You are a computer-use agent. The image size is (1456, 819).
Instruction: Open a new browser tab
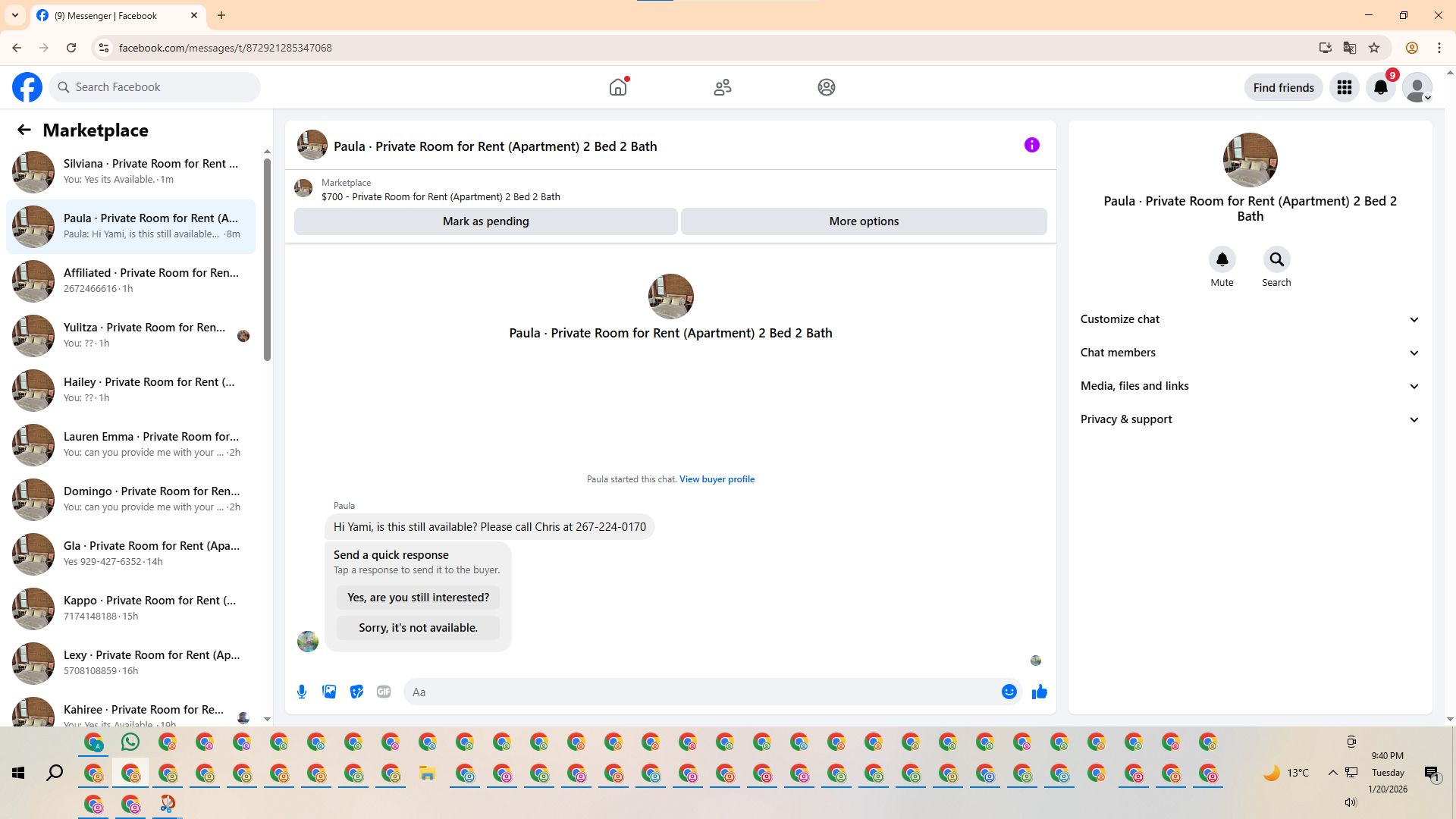click(221, 15)
